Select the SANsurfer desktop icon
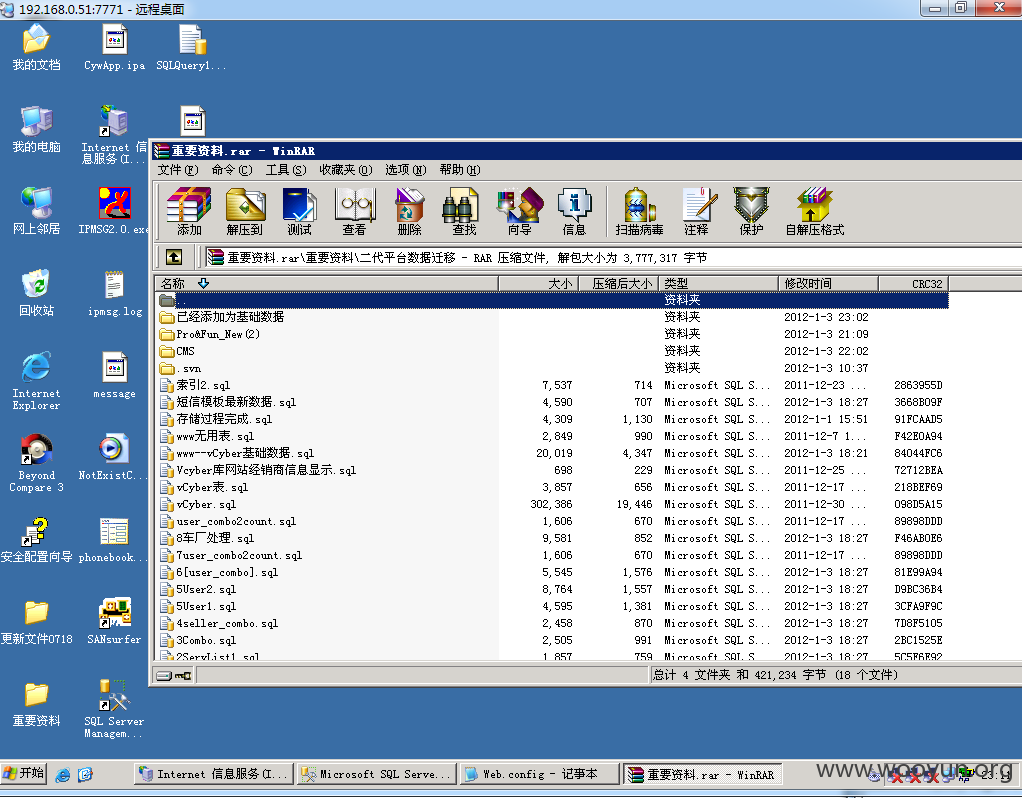Screen dimensions: 1022x798 coord(115,621)
